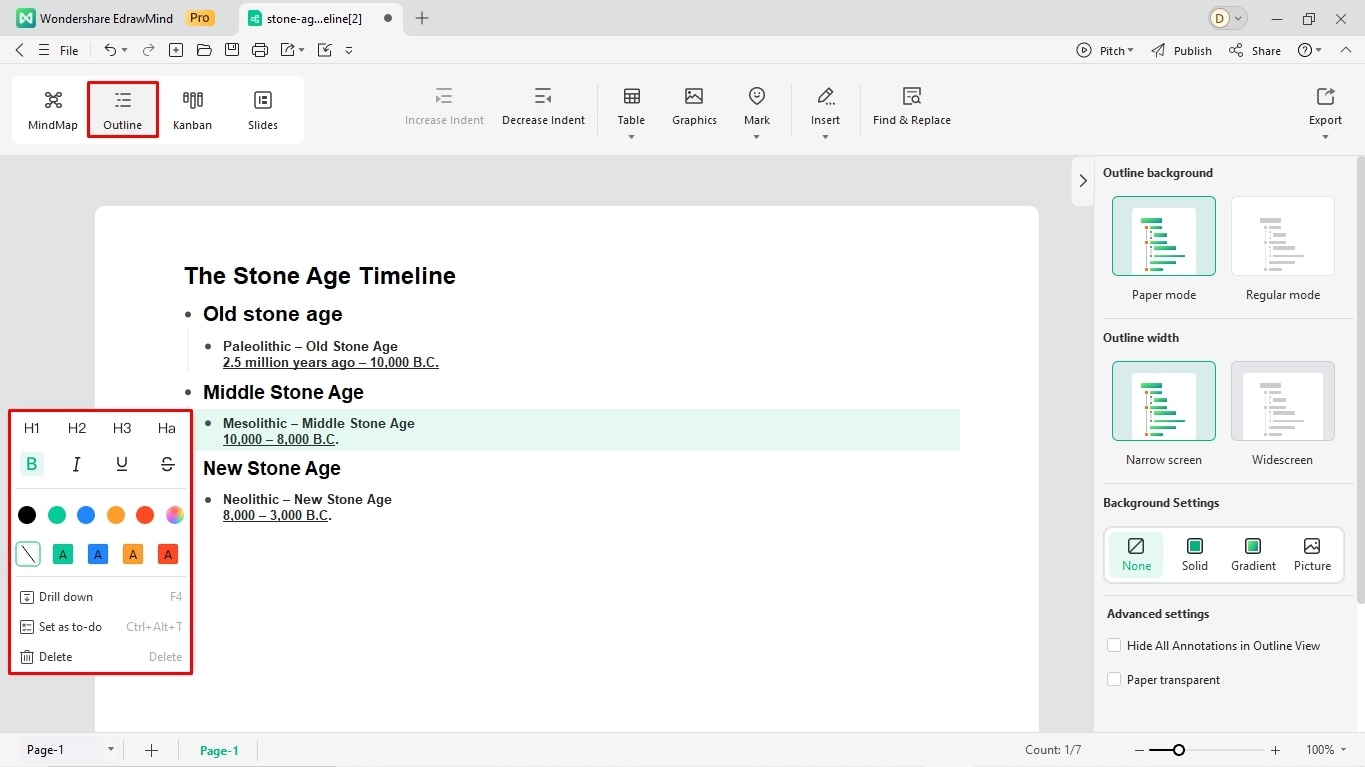The image size is (1365, 767).
Task: Click the zoom slider handle
Action: click(x=1179, y=750)
